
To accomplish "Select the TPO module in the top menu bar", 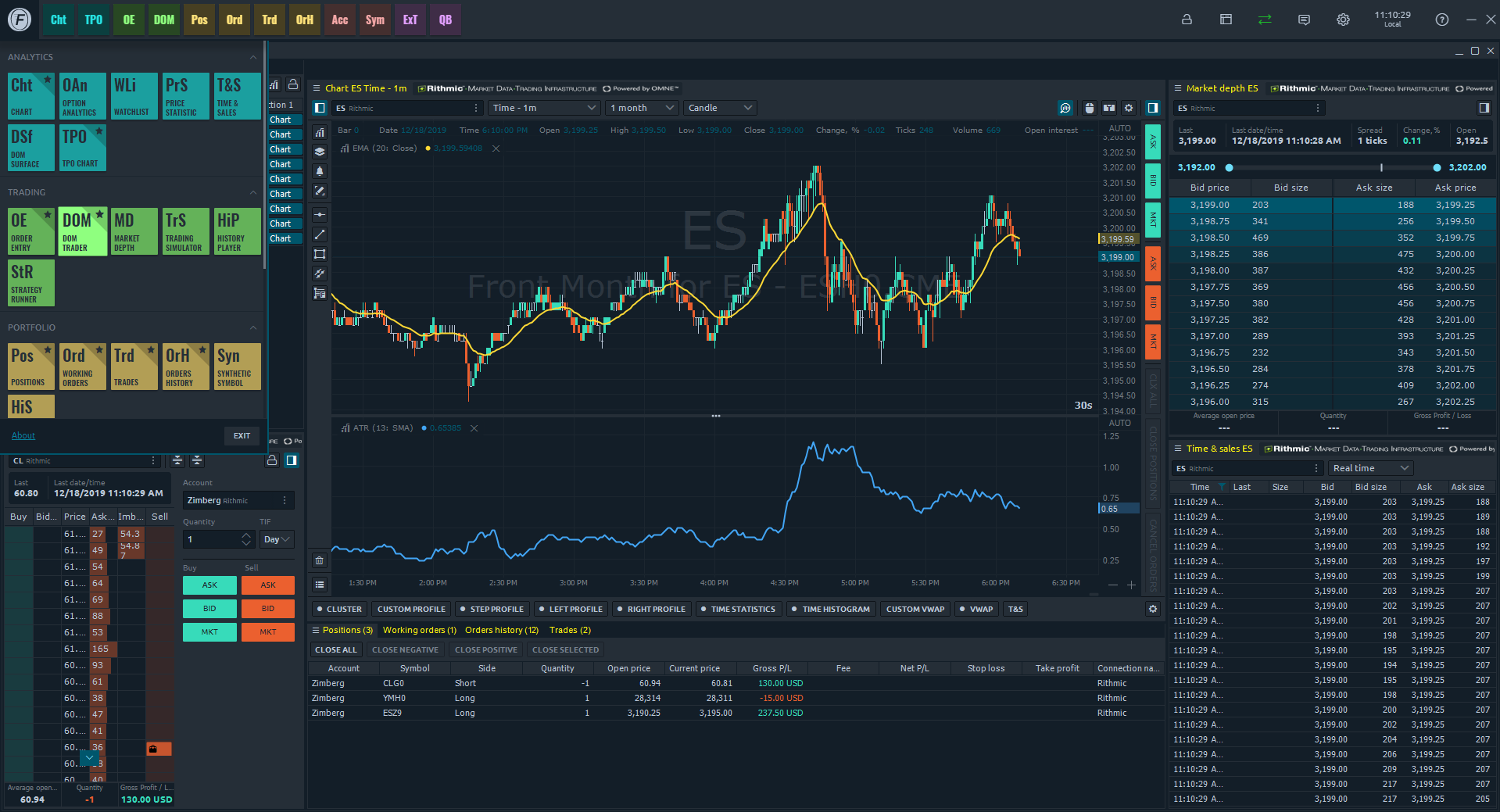I will tap(93, 20).
